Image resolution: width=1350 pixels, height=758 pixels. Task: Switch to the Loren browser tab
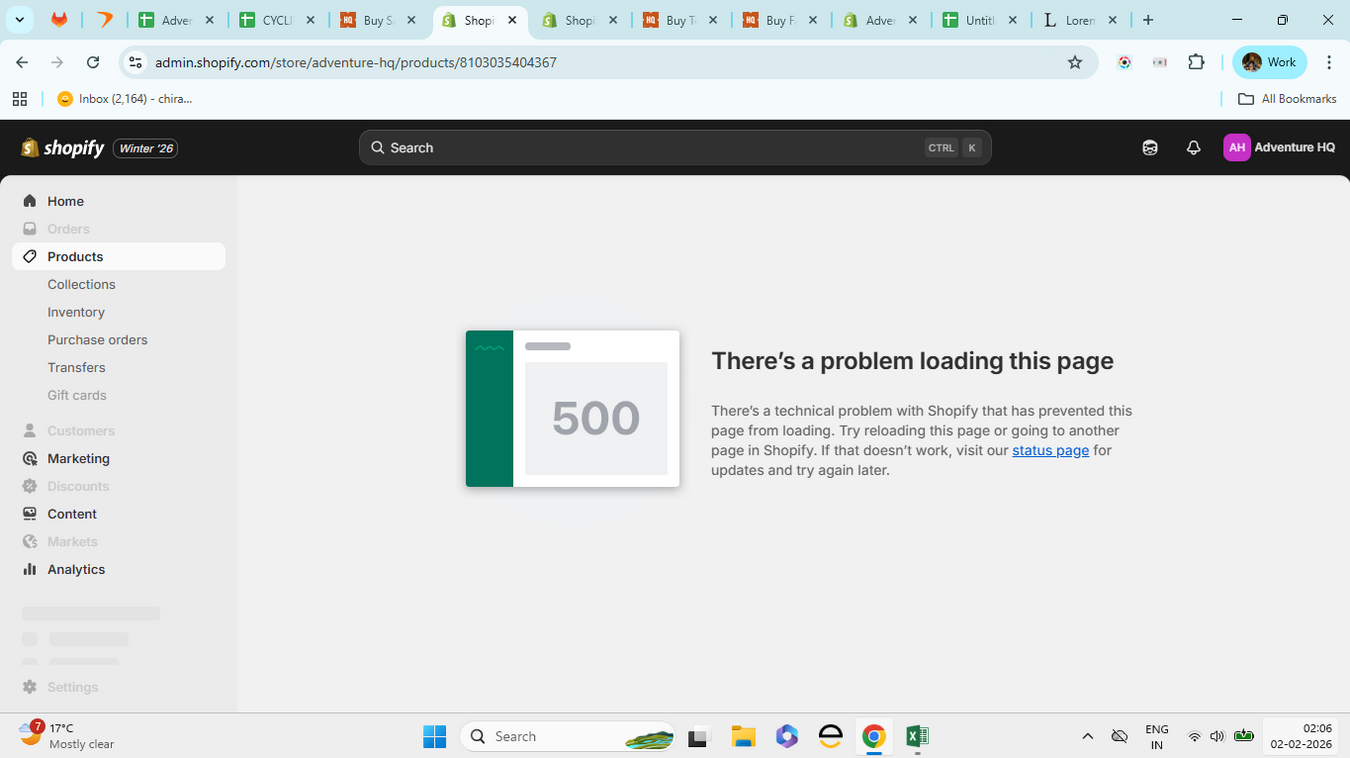(x=1081, y=20)
